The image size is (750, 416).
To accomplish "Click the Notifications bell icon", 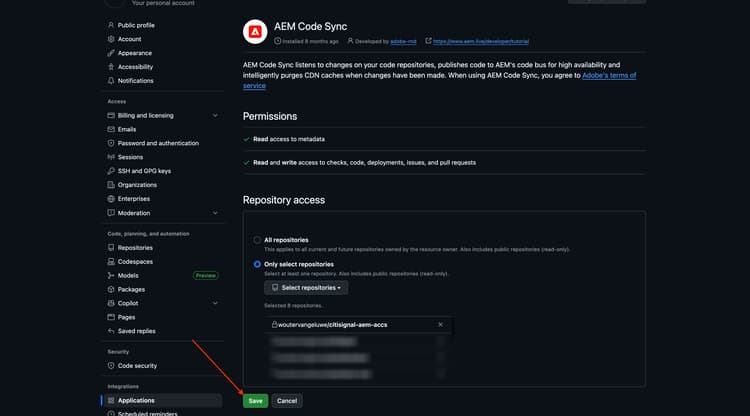I will 111,81.
